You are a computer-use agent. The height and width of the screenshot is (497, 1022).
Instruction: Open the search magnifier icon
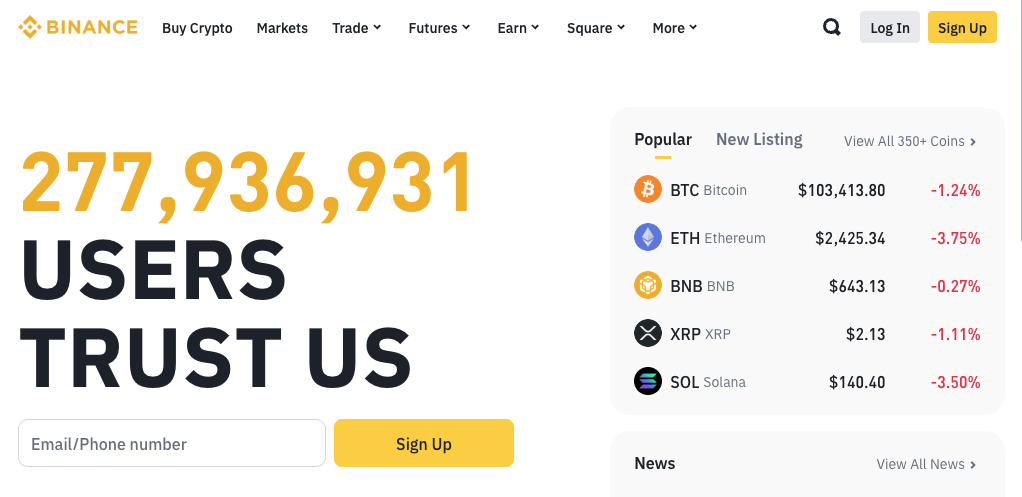(x=832, y=27)
